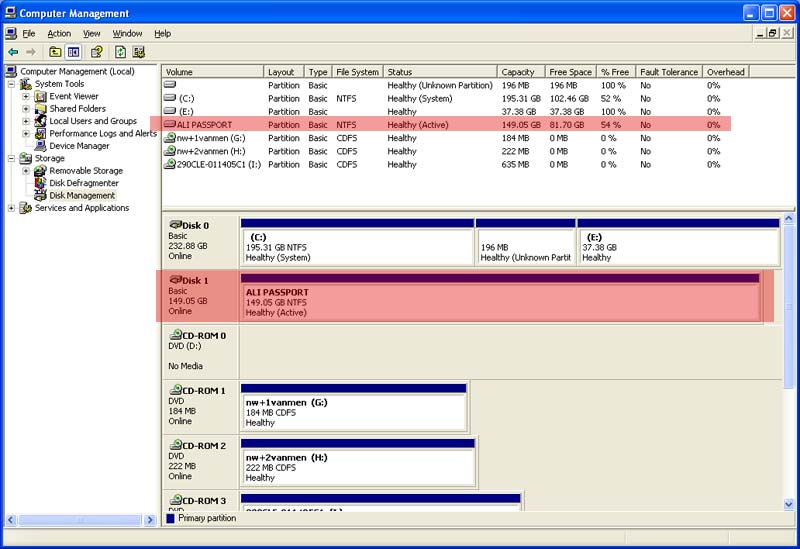Open the Action menu
This screenshot has width=800, height=549.
(x=59, y=34)
